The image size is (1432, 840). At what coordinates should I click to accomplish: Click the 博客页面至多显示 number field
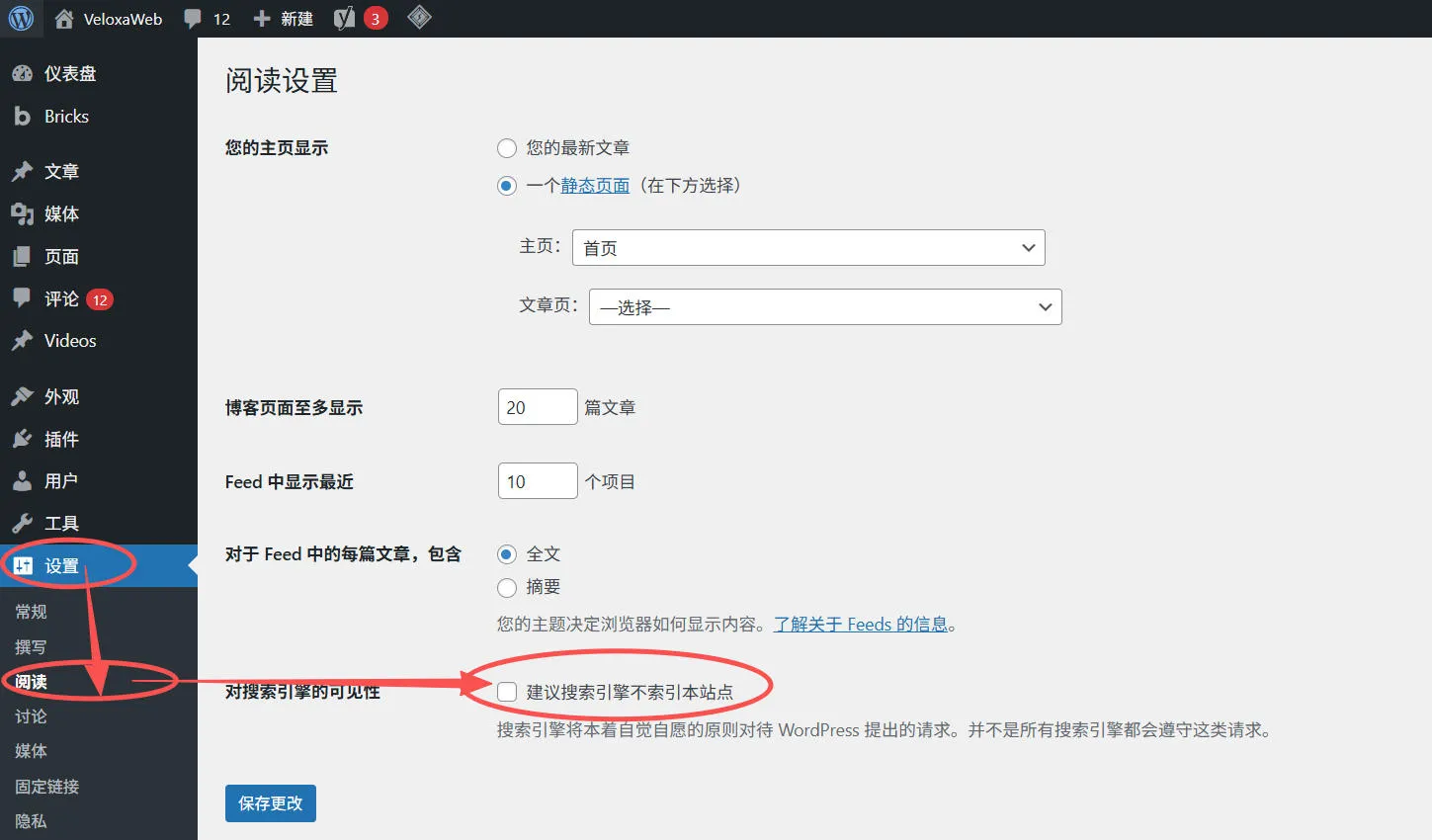[537, 407]
